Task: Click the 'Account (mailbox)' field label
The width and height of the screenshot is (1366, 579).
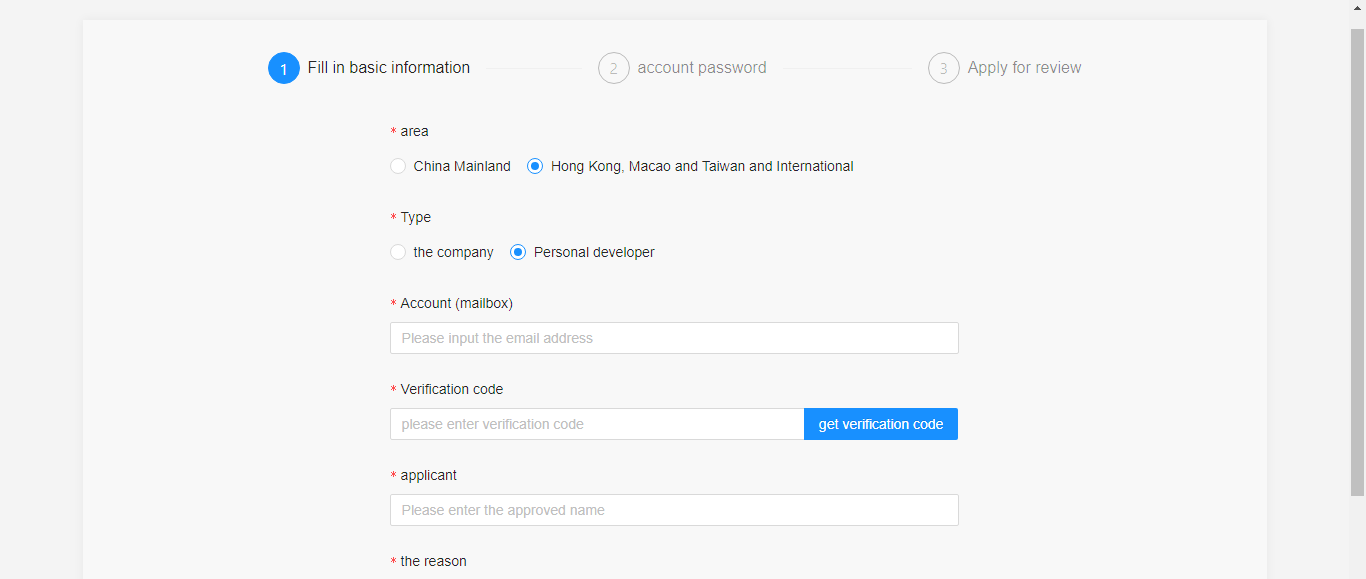Action: point(456,303)
